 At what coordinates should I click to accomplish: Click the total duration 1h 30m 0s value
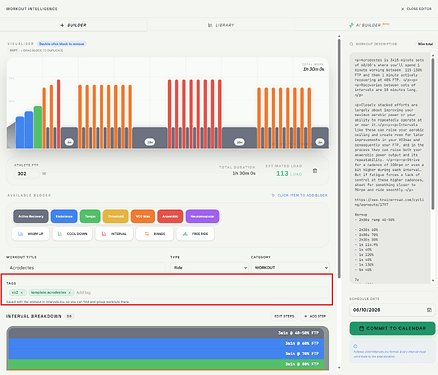coord(244,173)
